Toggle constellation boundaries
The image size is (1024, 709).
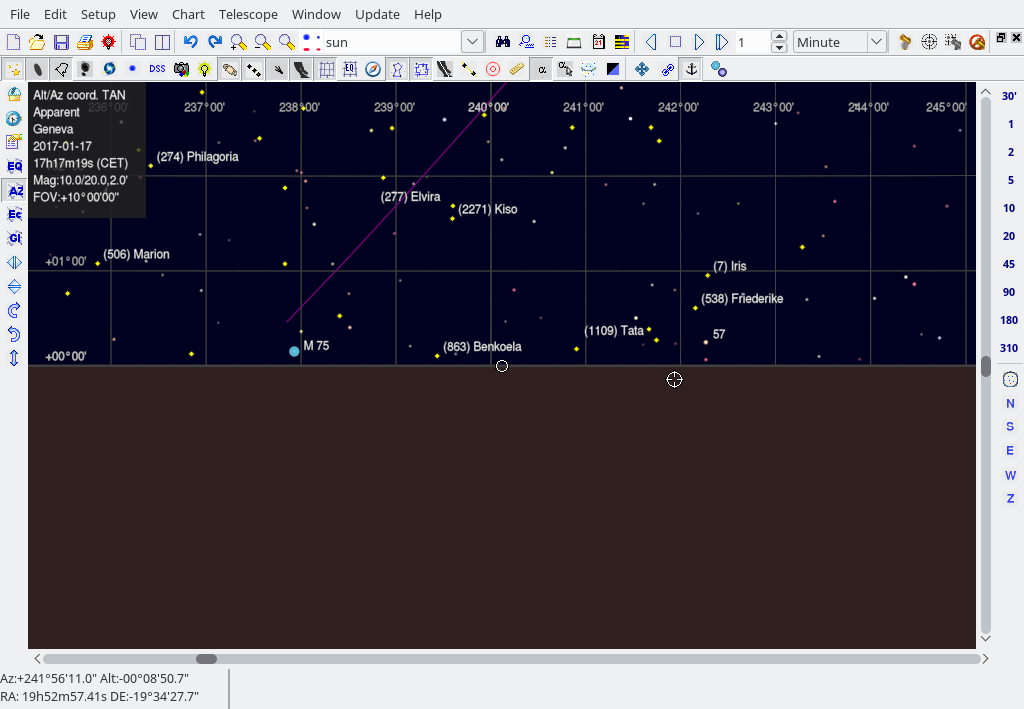(421, 69)
